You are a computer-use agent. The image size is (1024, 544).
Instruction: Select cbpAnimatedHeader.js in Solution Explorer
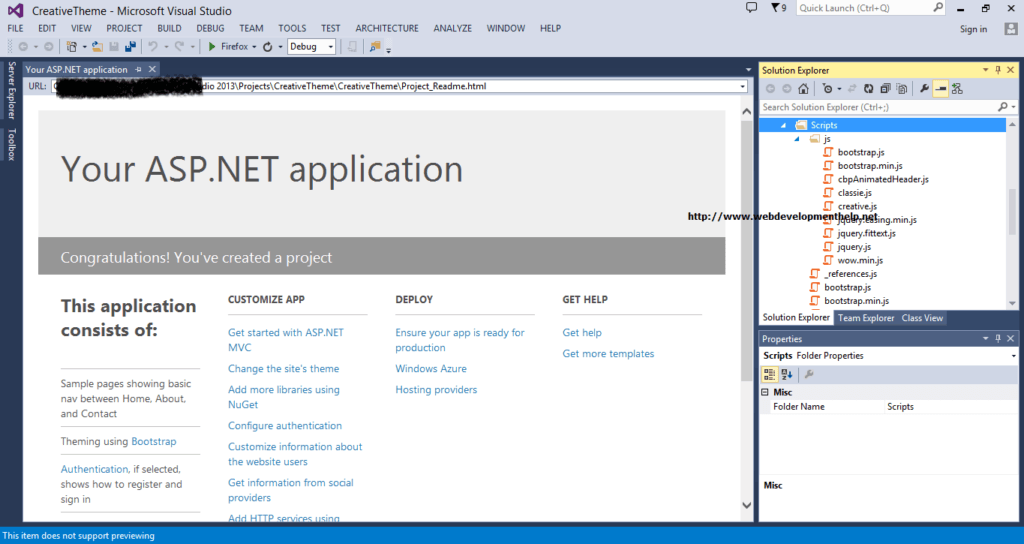click(883, 180)
